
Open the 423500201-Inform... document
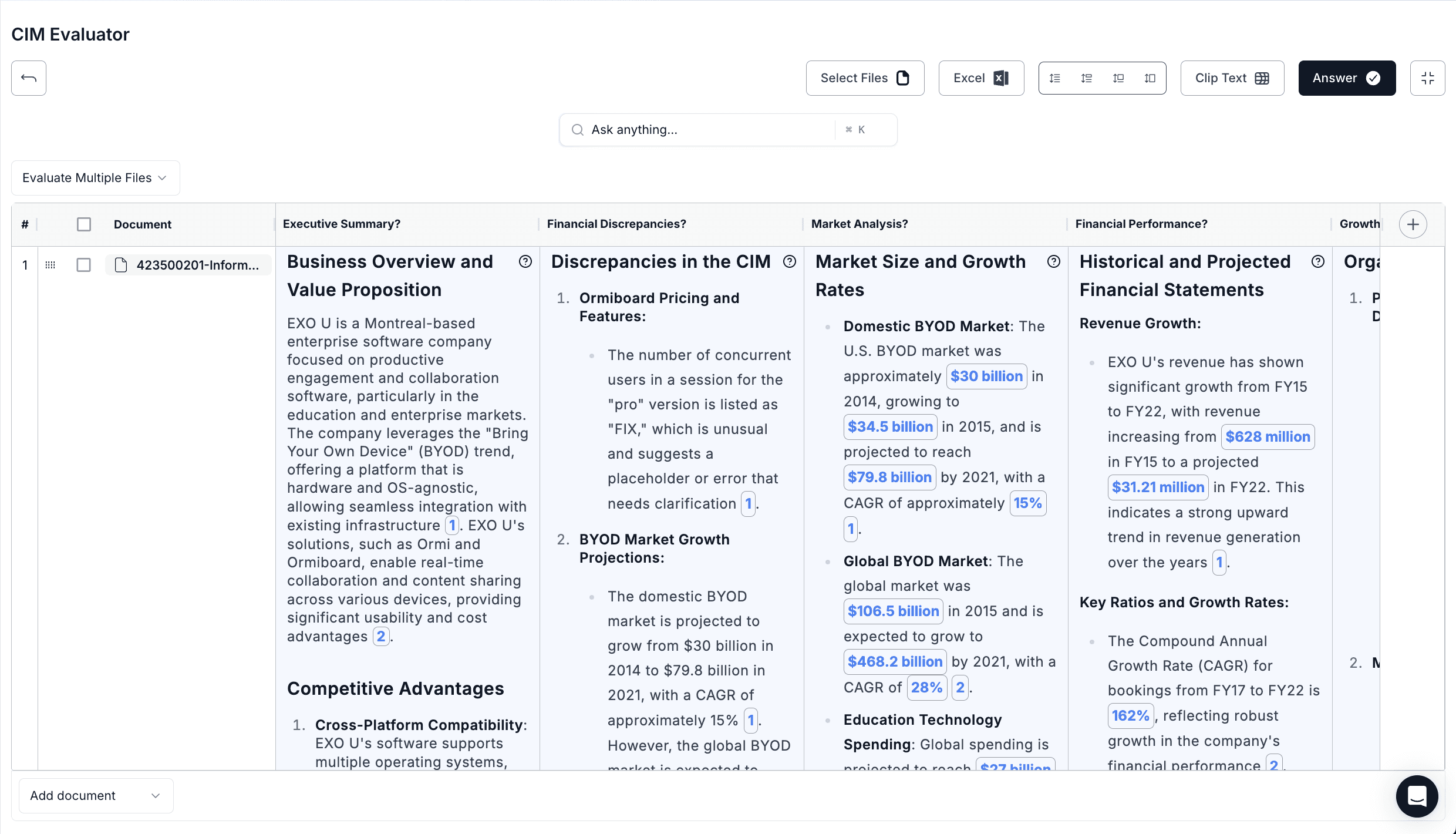[x=188, y=265]
